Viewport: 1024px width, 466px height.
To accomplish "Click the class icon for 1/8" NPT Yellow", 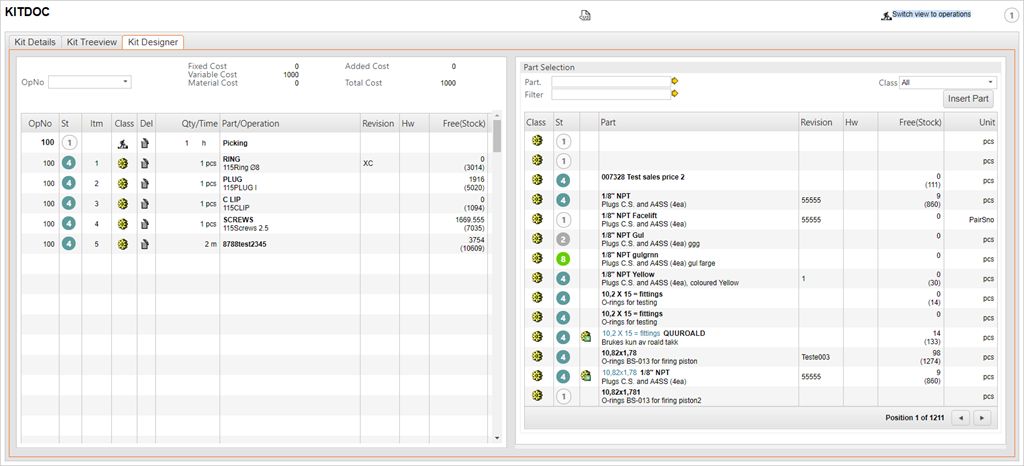I will tap(537, 279).
